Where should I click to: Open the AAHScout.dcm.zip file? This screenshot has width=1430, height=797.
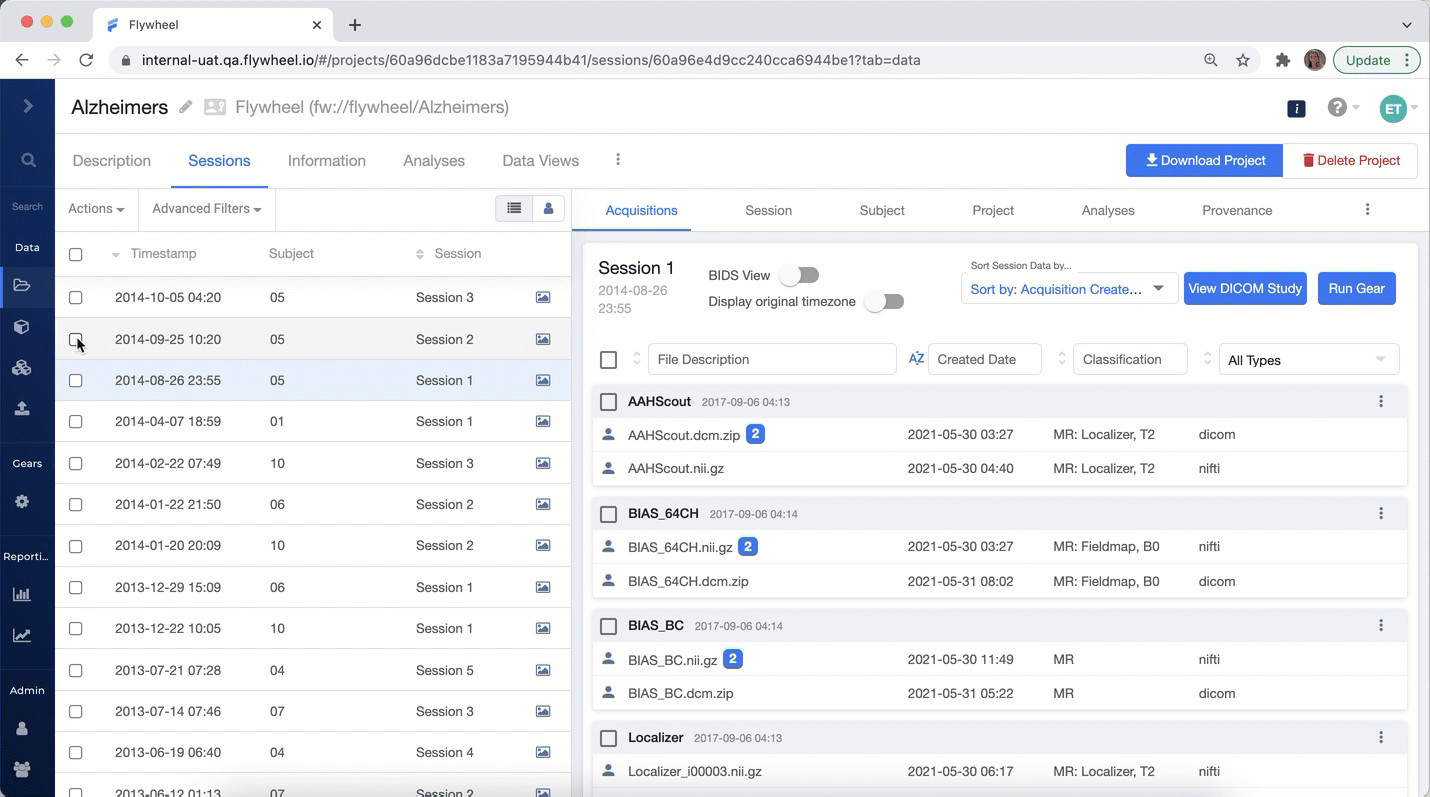683,435
